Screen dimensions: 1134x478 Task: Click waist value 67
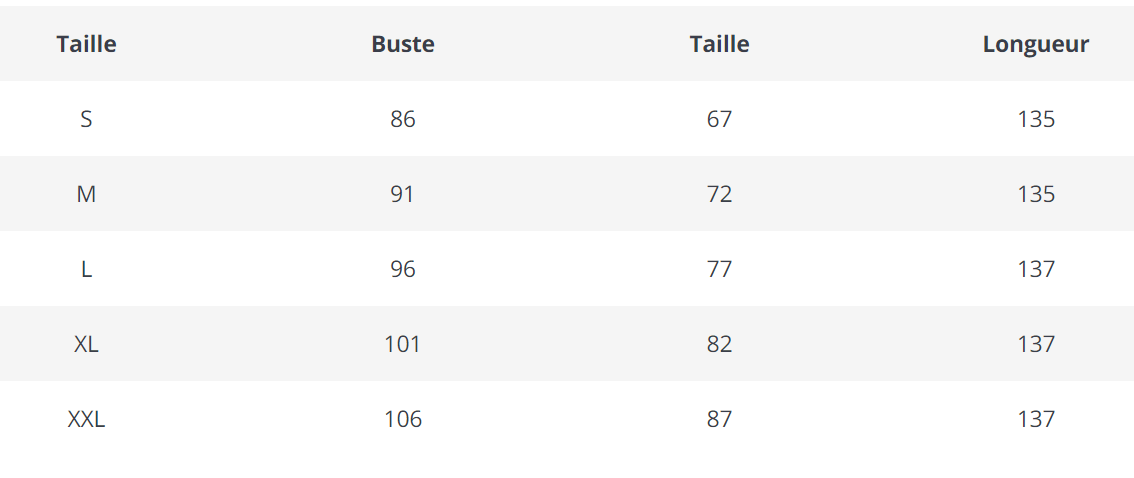click(719, 119)
